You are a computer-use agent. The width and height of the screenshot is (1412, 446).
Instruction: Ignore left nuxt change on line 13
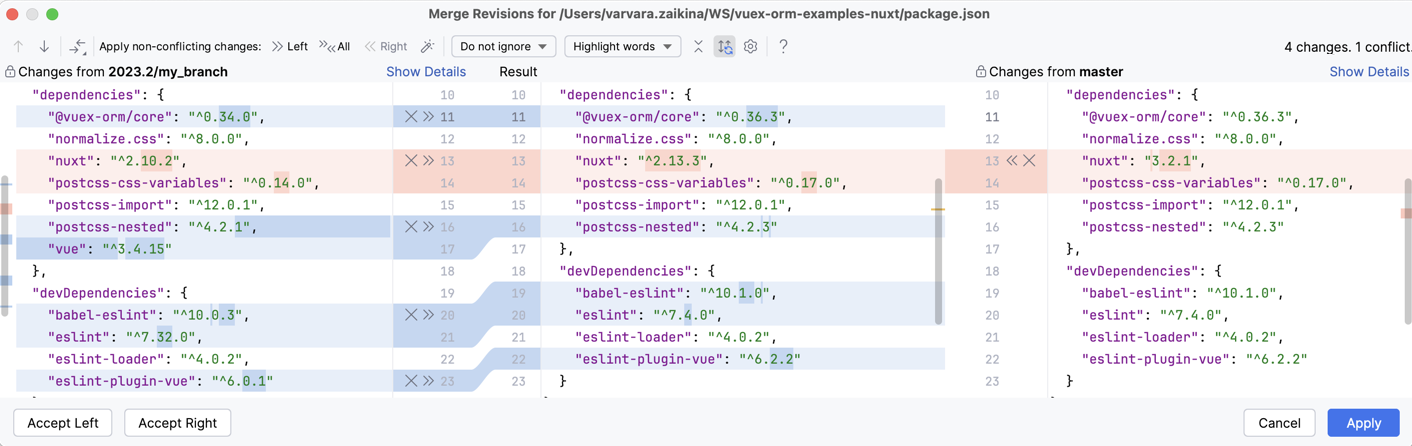411,161
